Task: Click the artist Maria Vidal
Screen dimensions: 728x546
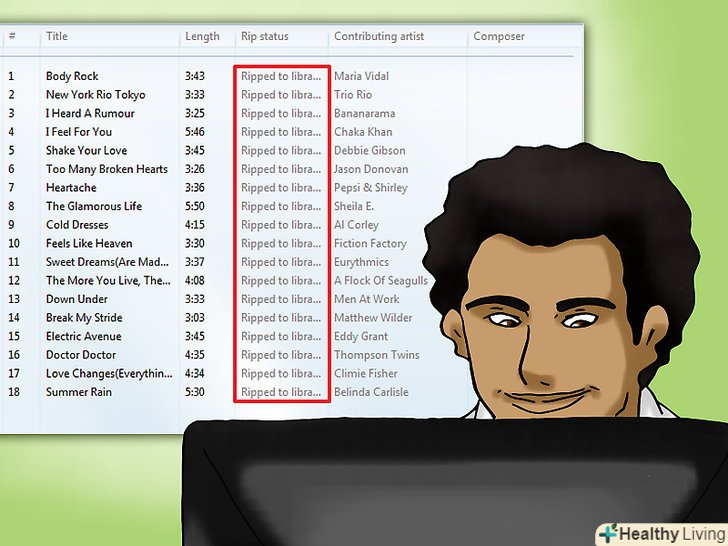Action: coord(361,76)
